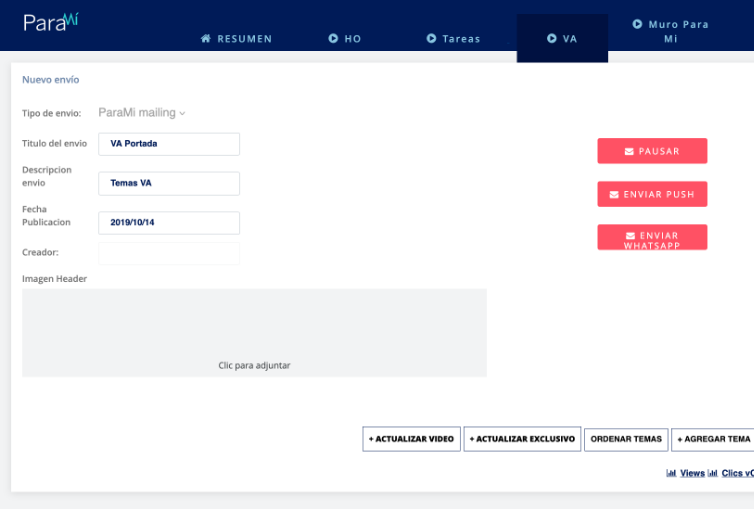Focus the Titulo del envio field
Screen dimensions: 754x509
point(169,144)
